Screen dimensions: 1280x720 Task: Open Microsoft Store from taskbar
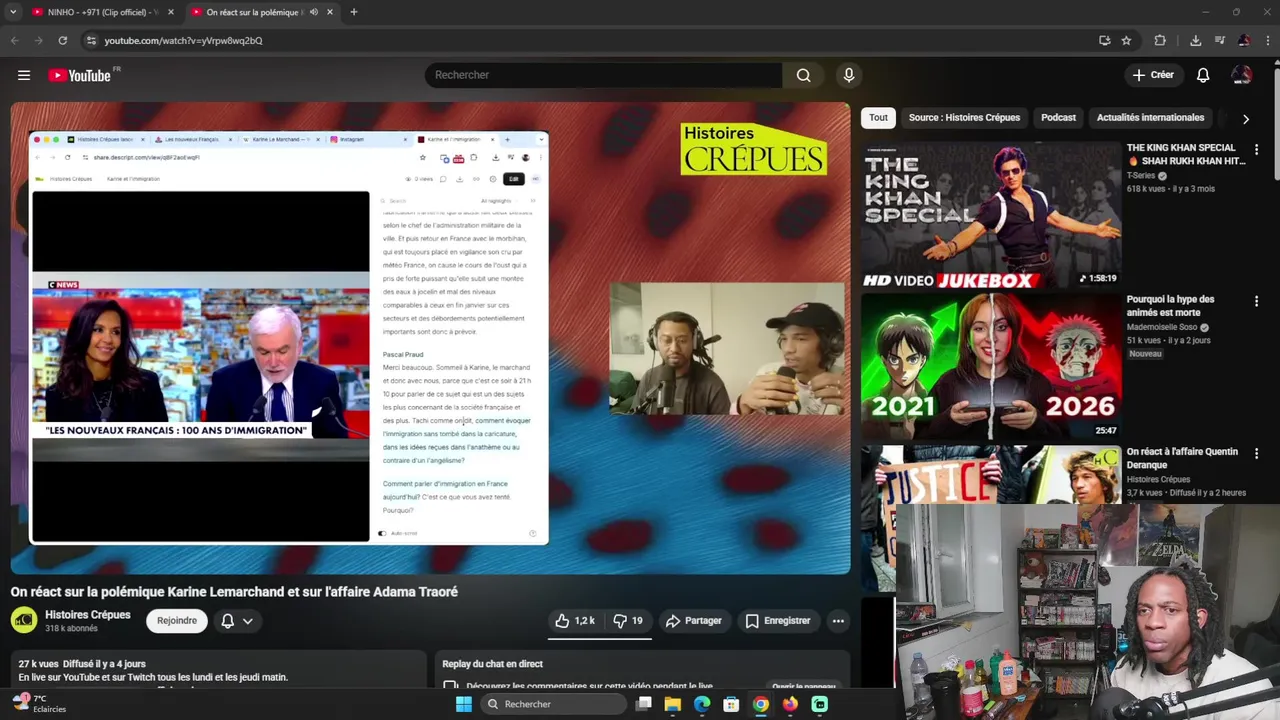[x=731, y=704]
